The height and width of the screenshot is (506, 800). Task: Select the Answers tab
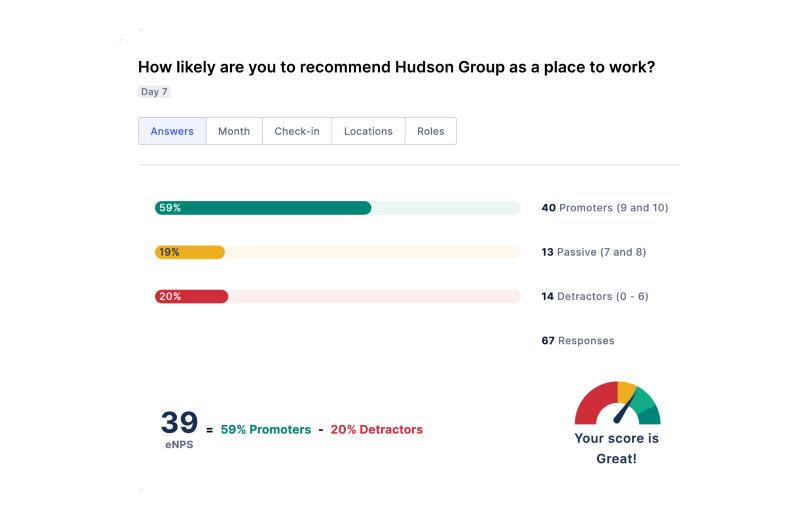coord(172,131)
